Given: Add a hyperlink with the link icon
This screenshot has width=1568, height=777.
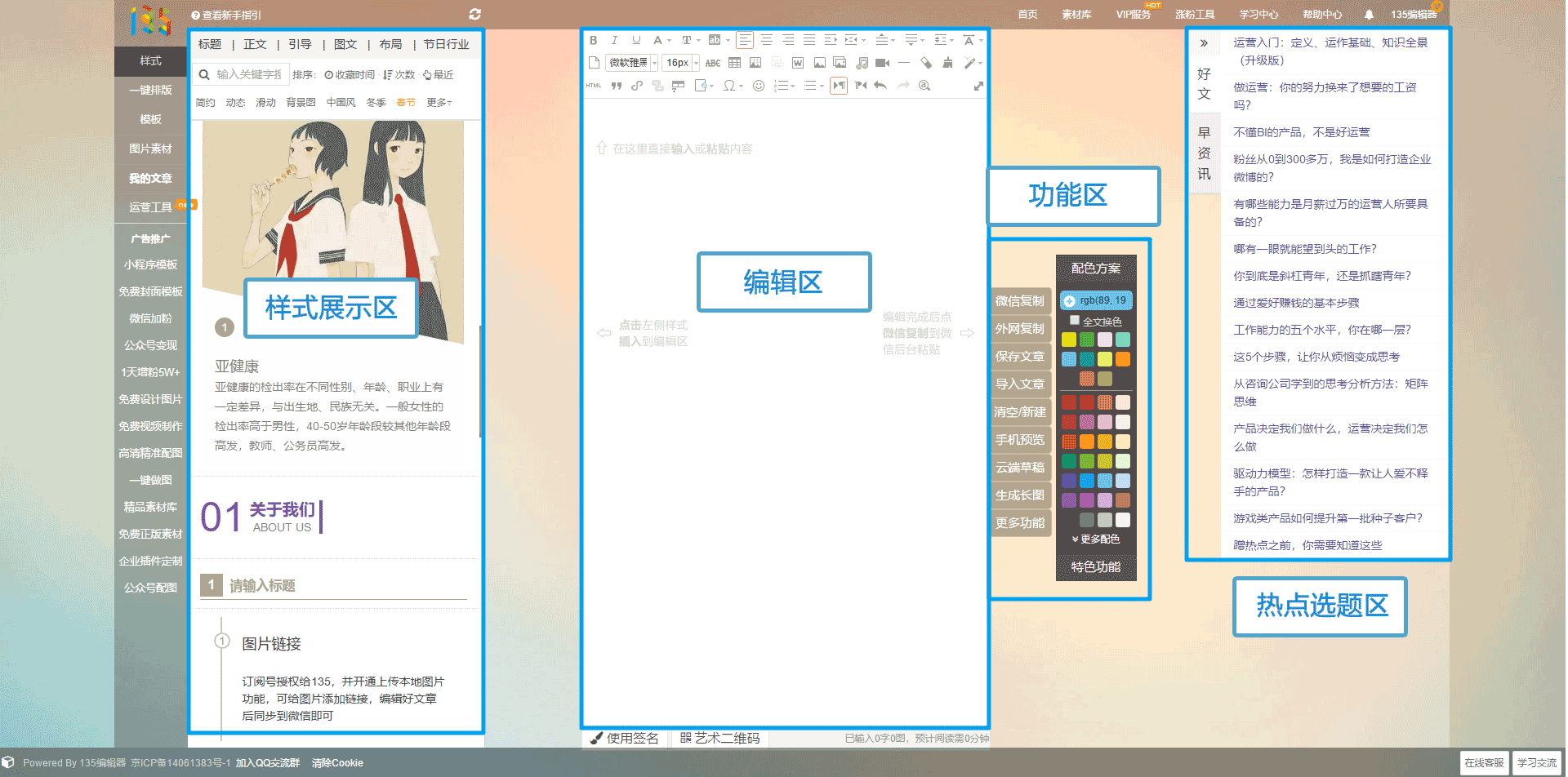Looking at the screenshot, I should click(x=637, y=86).
